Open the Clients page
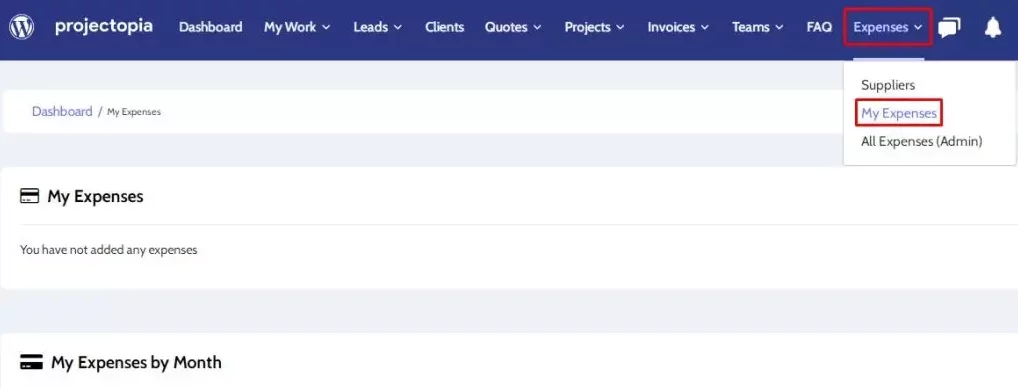The height and width of the screenshot is (388, 1018). click(x=445, y=27)
